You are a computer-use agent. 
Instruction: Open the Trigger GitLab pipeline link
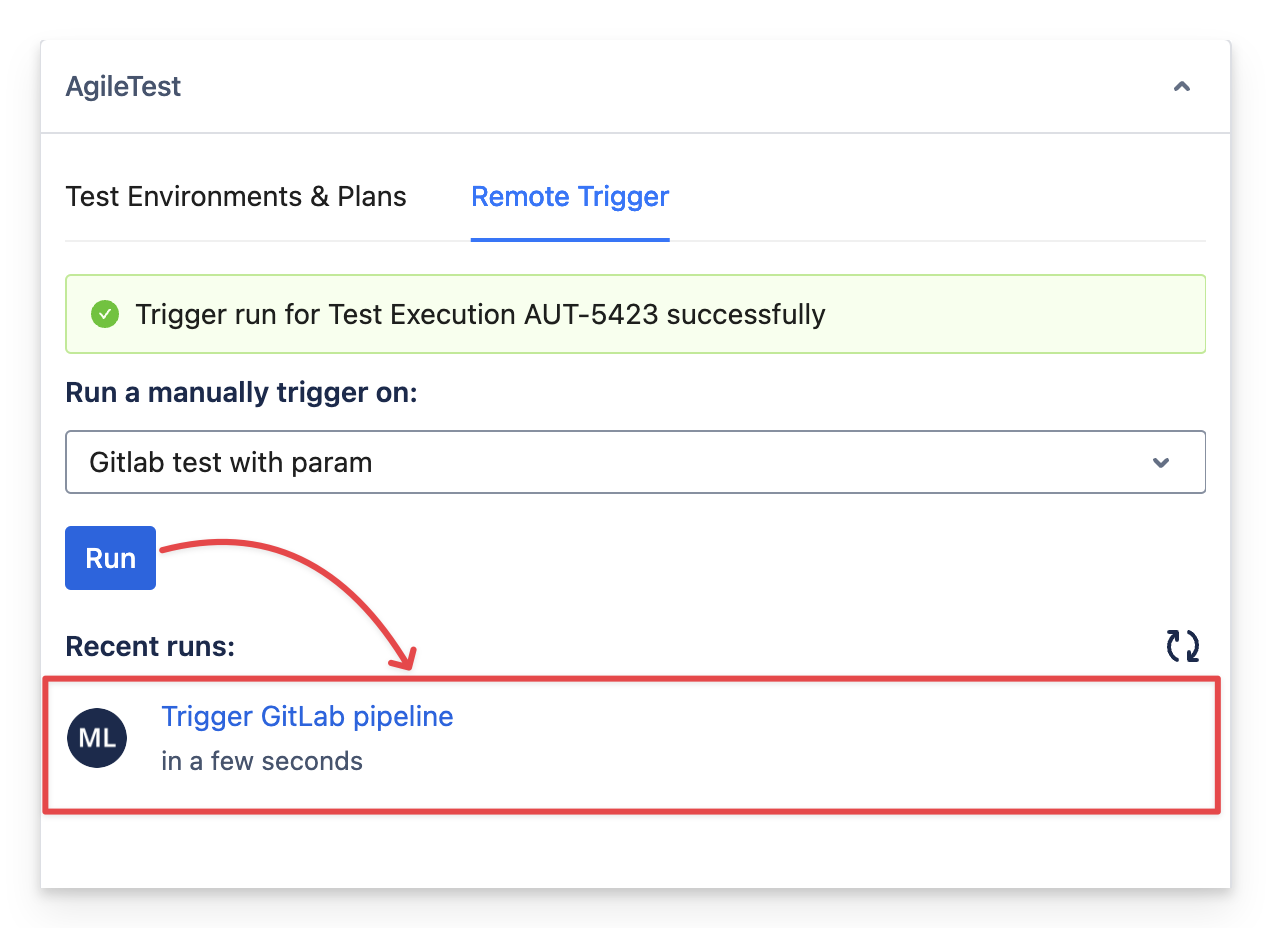click(307, 717)
